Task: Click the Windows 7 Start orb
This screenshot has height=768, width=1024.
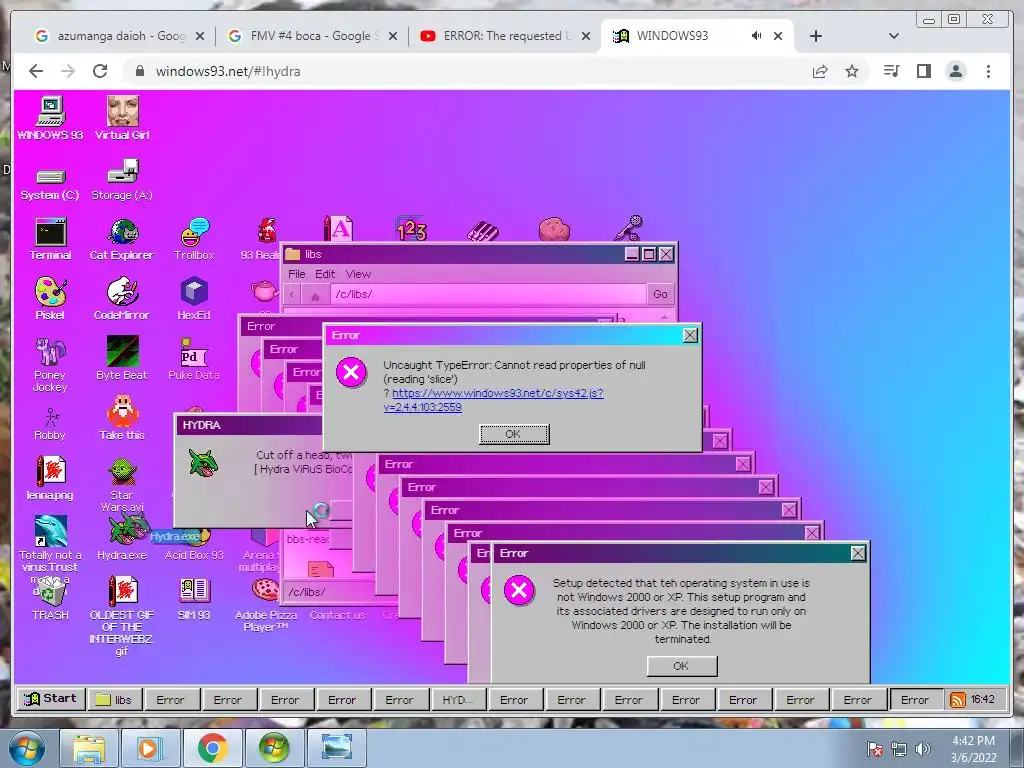Action: coord(26,748)
